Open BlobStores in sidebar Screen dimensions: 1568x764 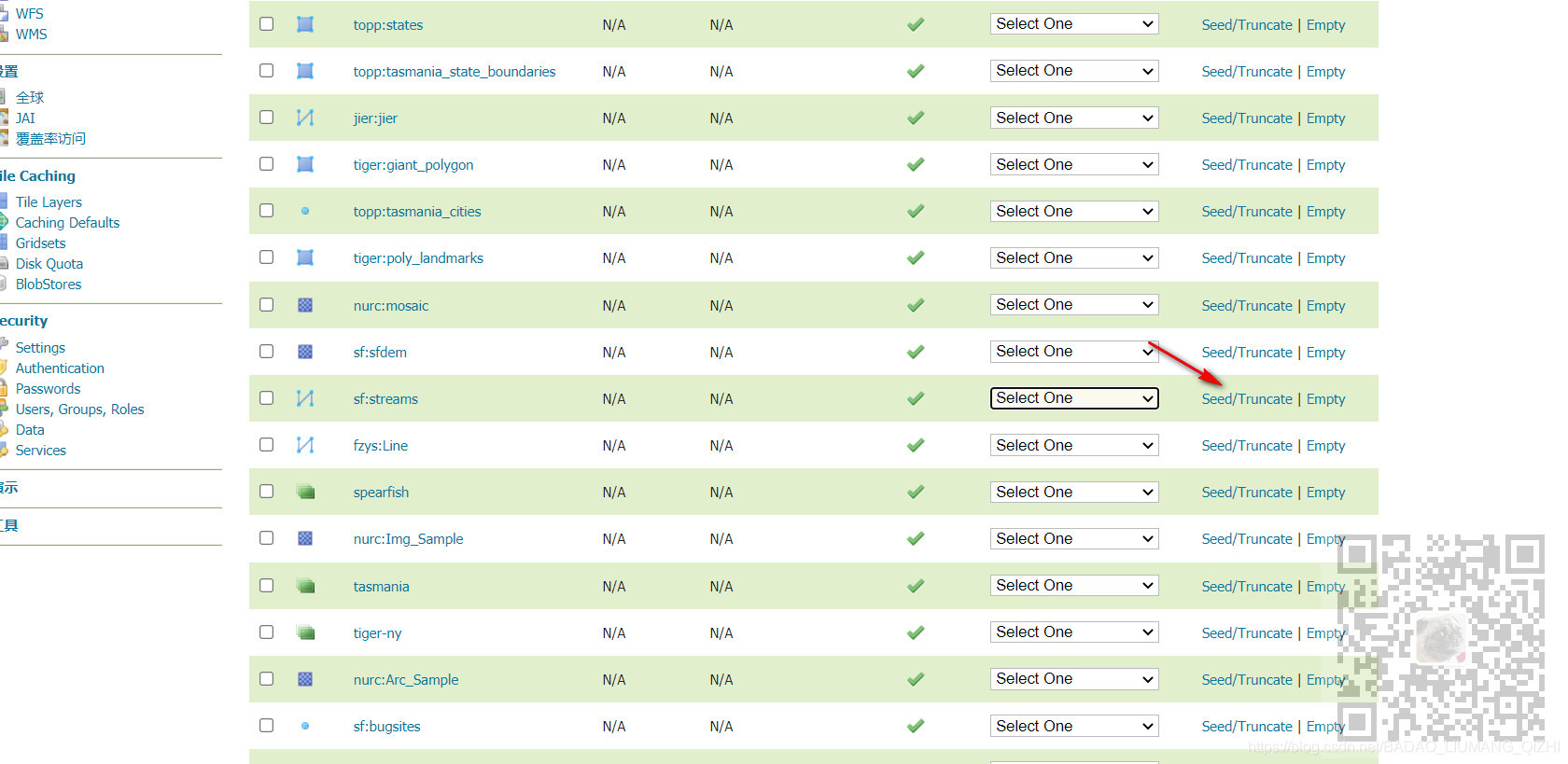coord(49,284)
